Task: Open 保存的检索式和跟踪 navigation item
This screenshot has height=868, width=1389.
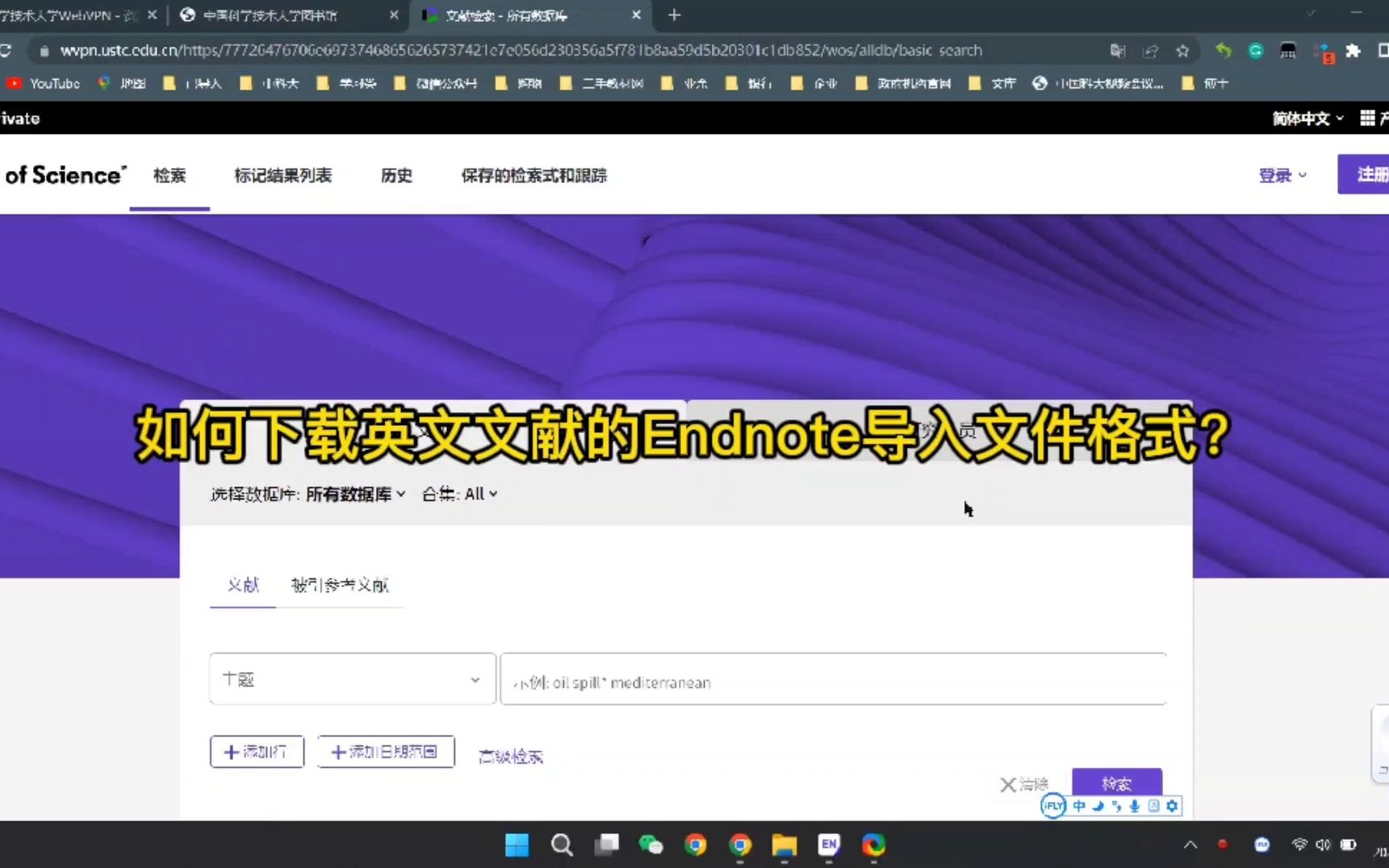Action: tap(533, 175)
